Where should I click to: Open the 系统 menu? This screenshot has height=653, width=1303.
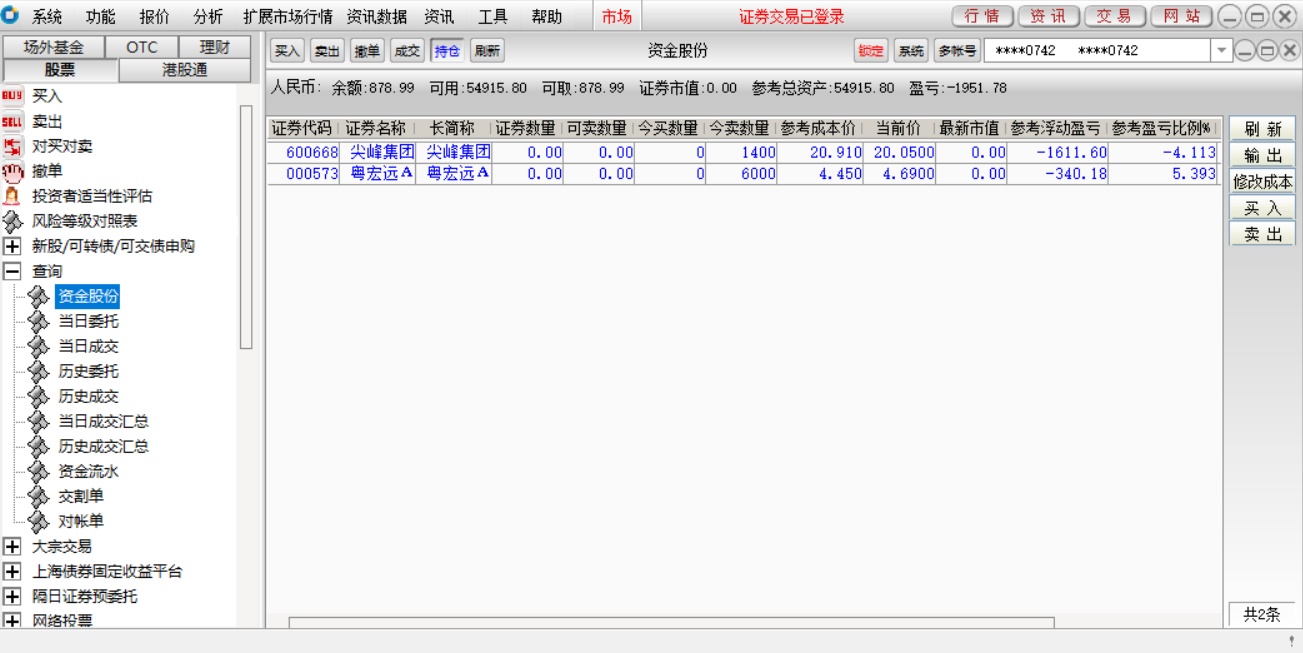[x=47, y=16]
